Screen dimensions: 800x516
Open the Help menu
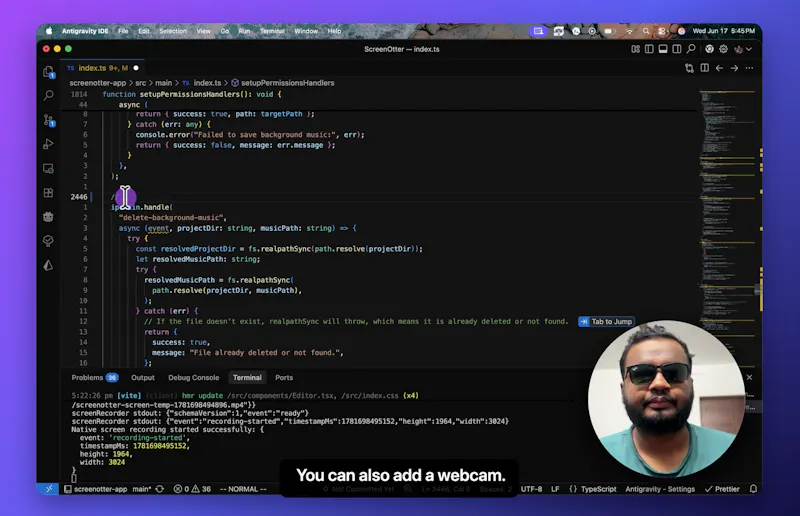point(334,31)
